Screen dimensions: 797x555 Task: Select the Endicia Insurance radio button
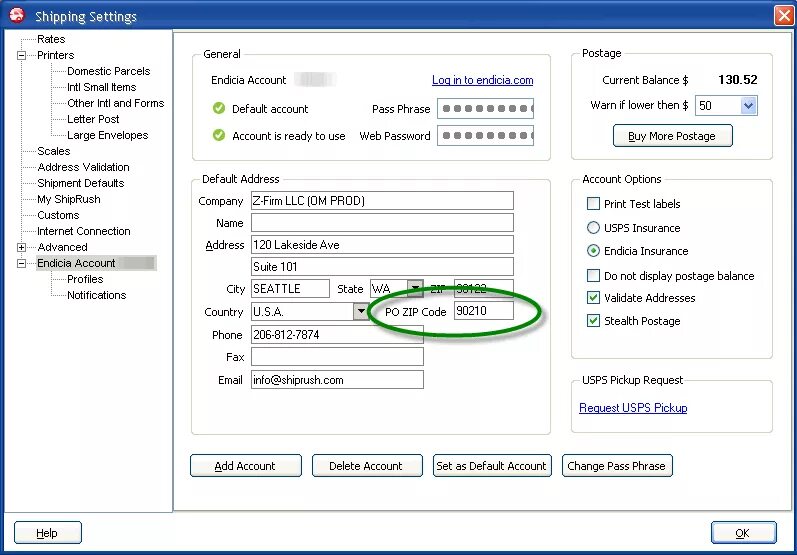click(x=593, y=251)
